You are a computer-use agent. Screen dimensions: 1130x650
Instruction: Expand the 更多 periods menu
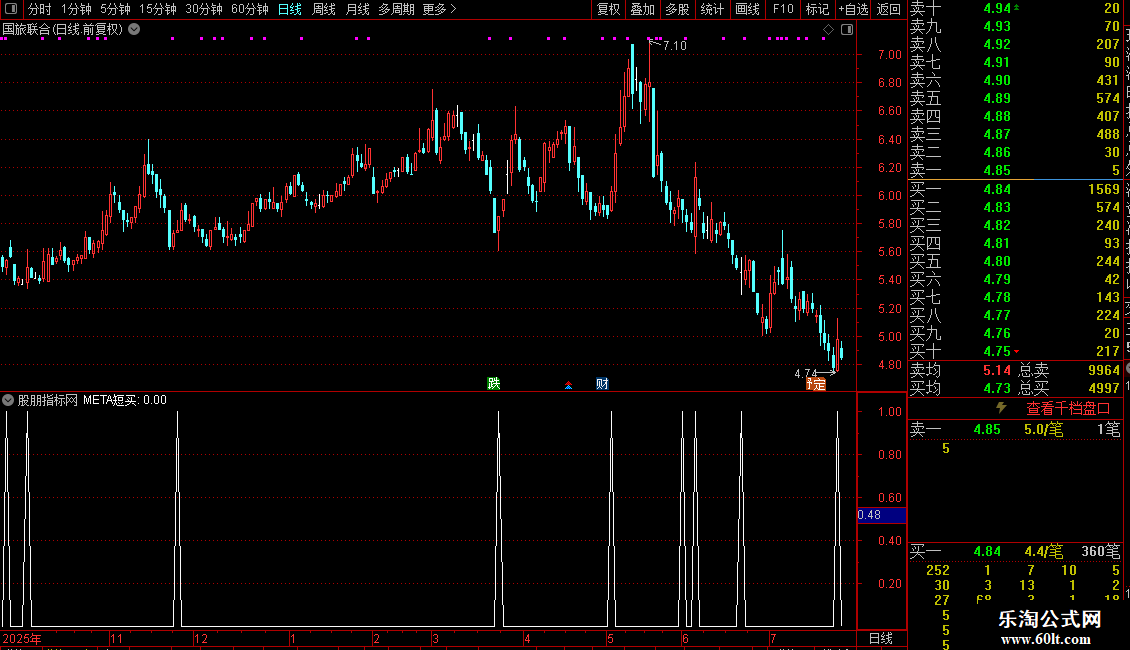click(439, 9)
